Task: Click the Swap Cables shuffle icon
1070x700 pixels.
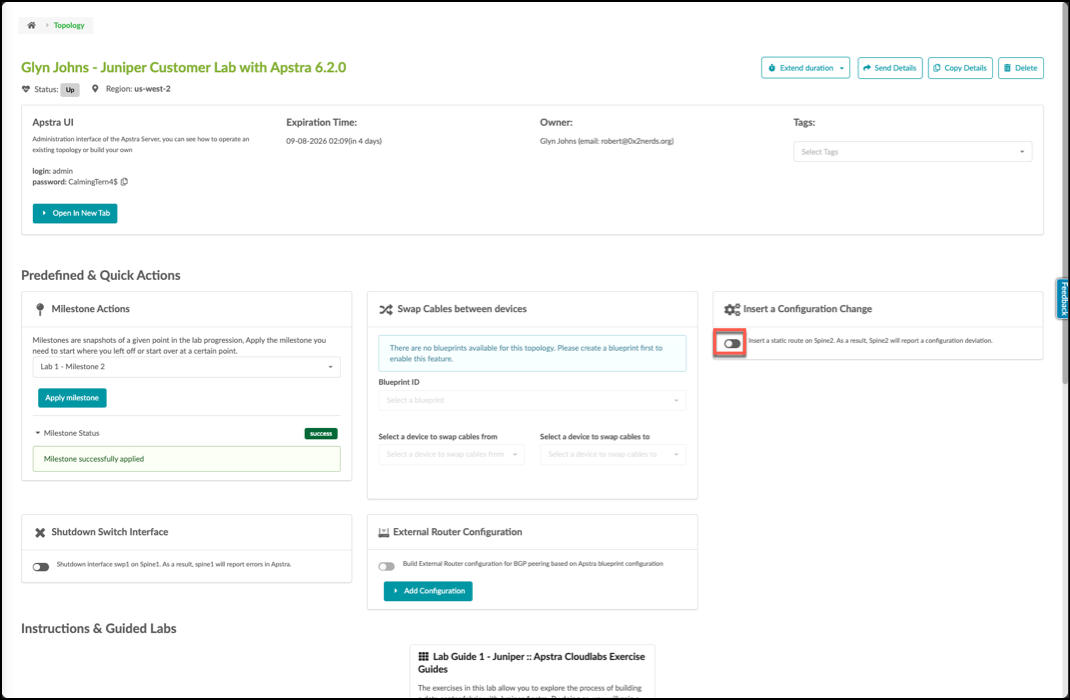Action: click(386, 309)
